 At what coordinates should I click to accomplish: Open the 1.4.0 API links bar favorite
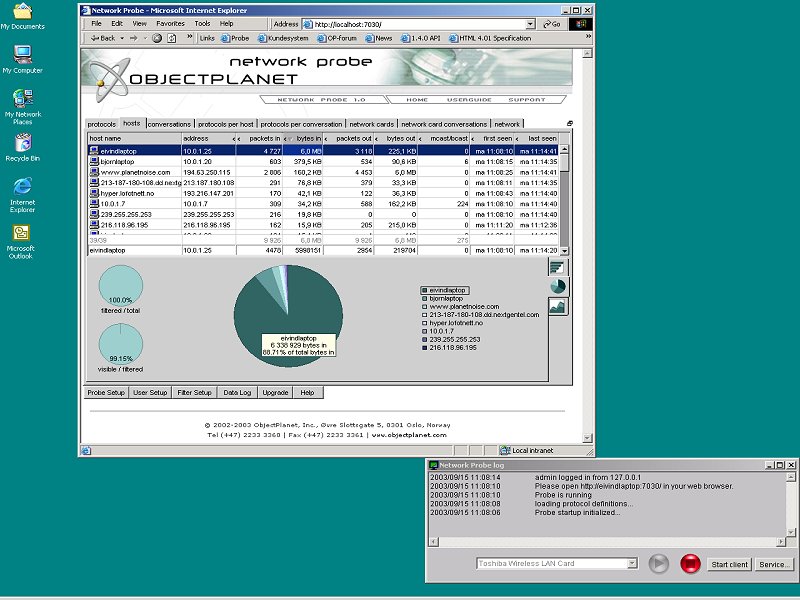pos(420,38)
